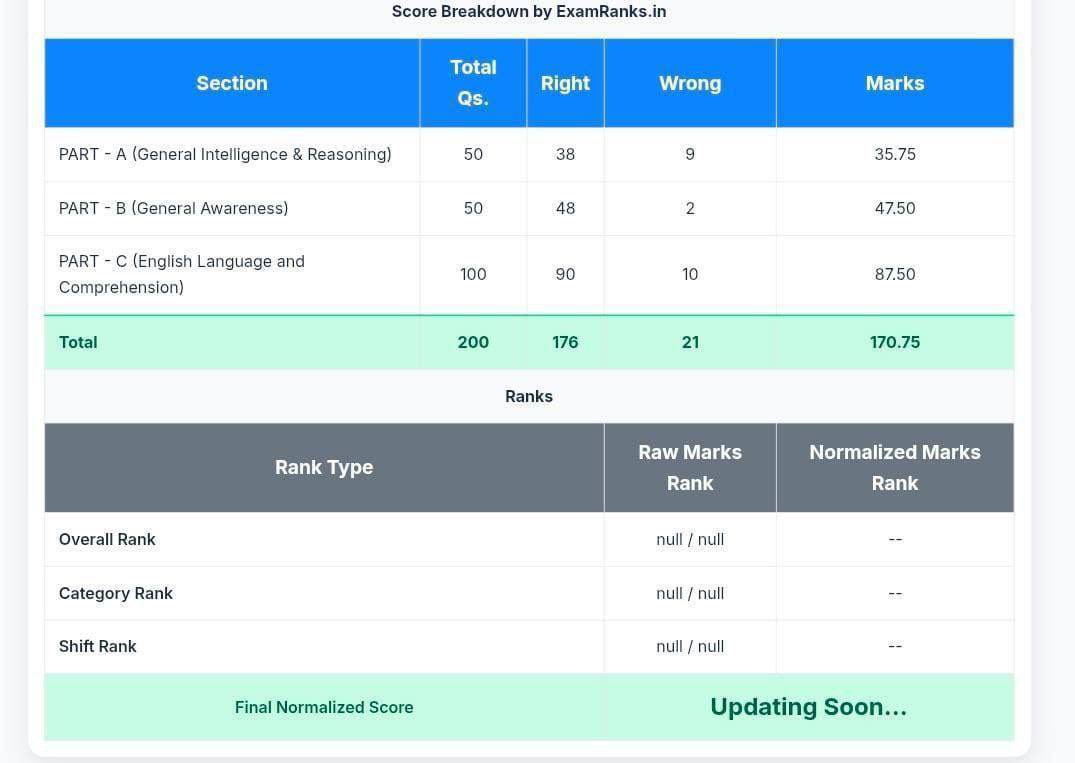The width and height of the screenshot is (1075, 763).
Task: Select the PART - A General Intelligence row label
Action: [225, 154]
